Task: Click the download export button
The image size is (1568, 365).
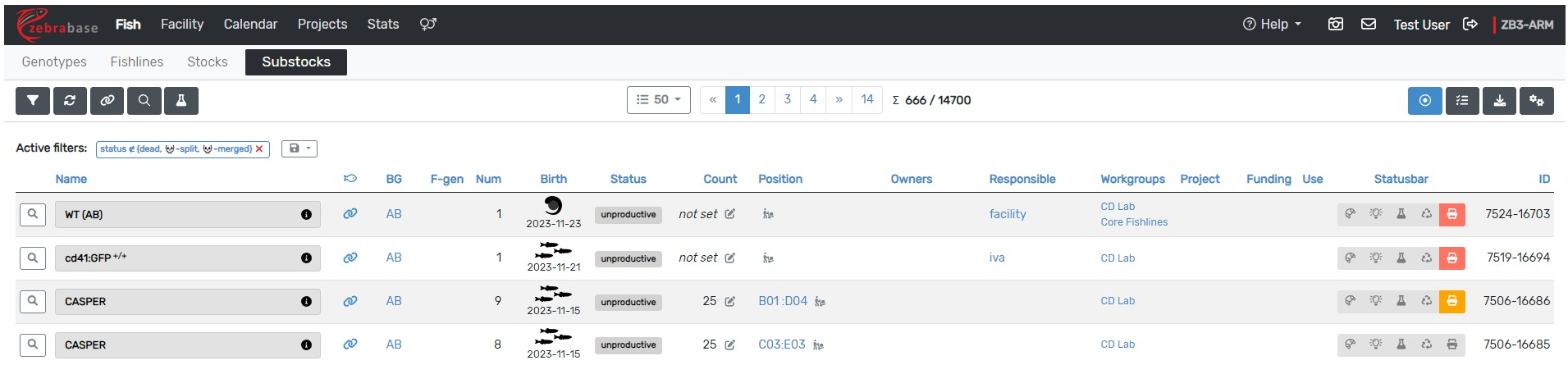Action: click(x=1499, y=100)
